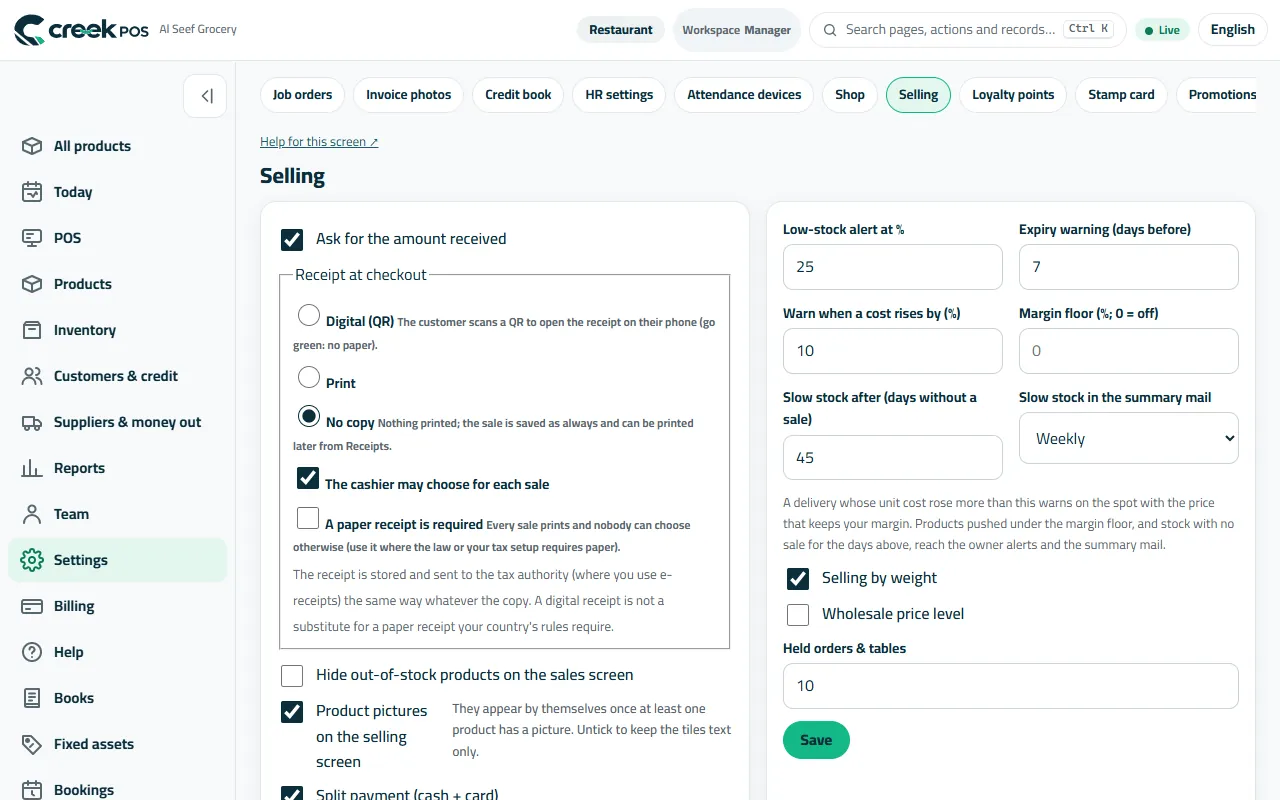This screenshot has height=800, width=1280.
Task: Click the Fixed assets tag icon
Action: (32, 744)
